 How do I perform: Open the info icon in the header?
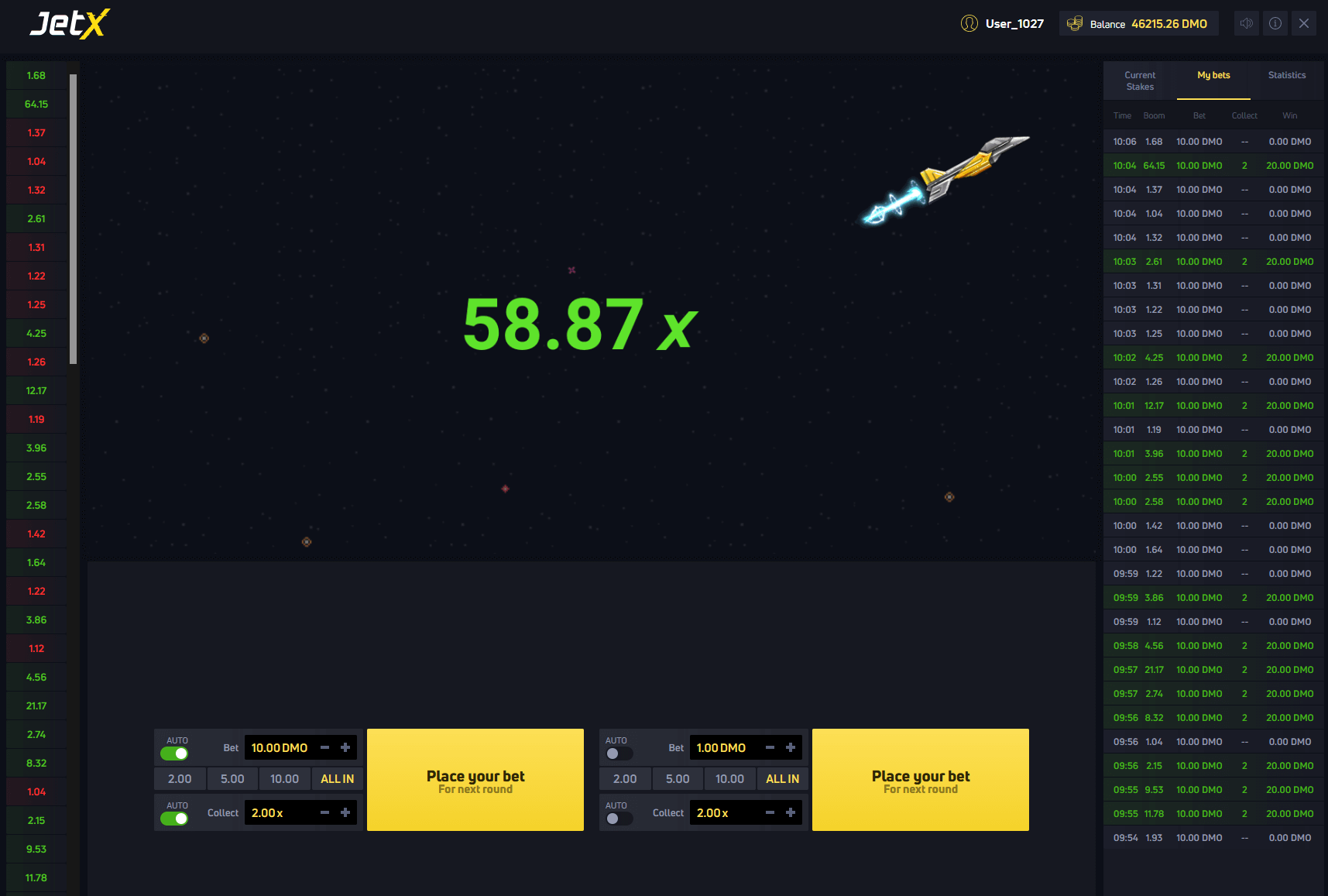pyautogui.click(x=1275, y=23)
